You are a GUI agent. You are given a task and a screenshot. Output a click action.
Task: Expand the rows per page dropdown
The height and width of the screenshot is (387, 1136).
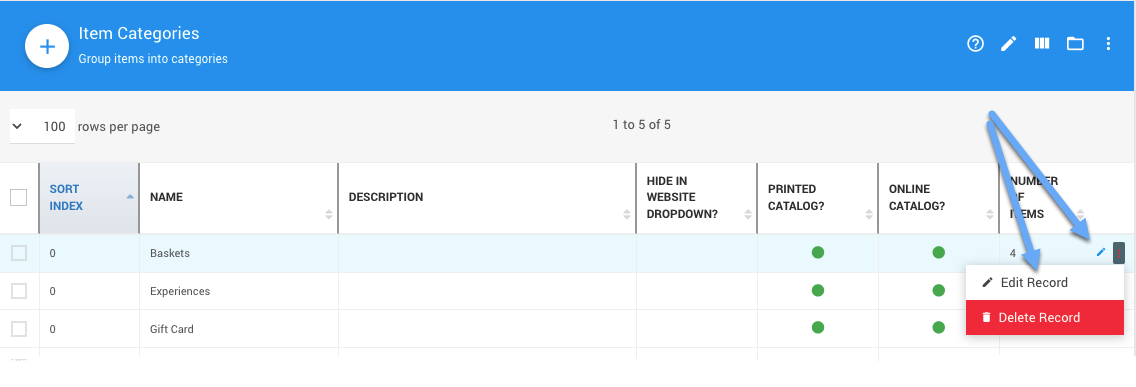[x=42, y=126]
